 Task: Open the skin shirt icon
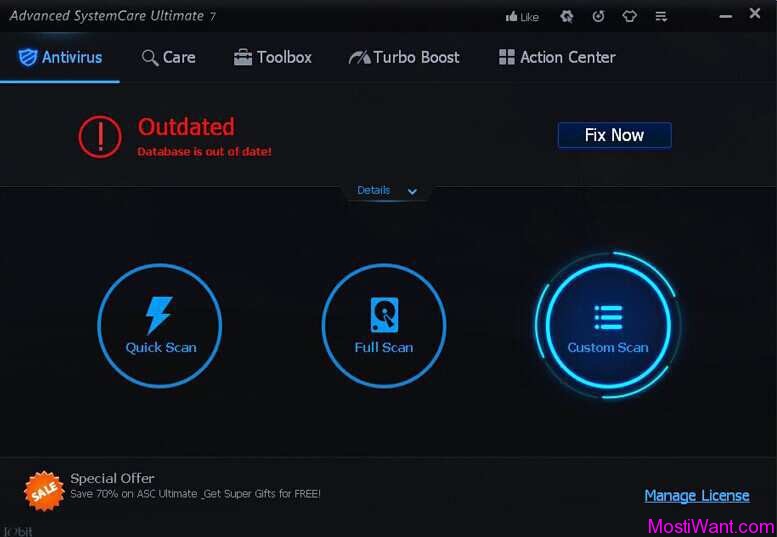(629, 16)
